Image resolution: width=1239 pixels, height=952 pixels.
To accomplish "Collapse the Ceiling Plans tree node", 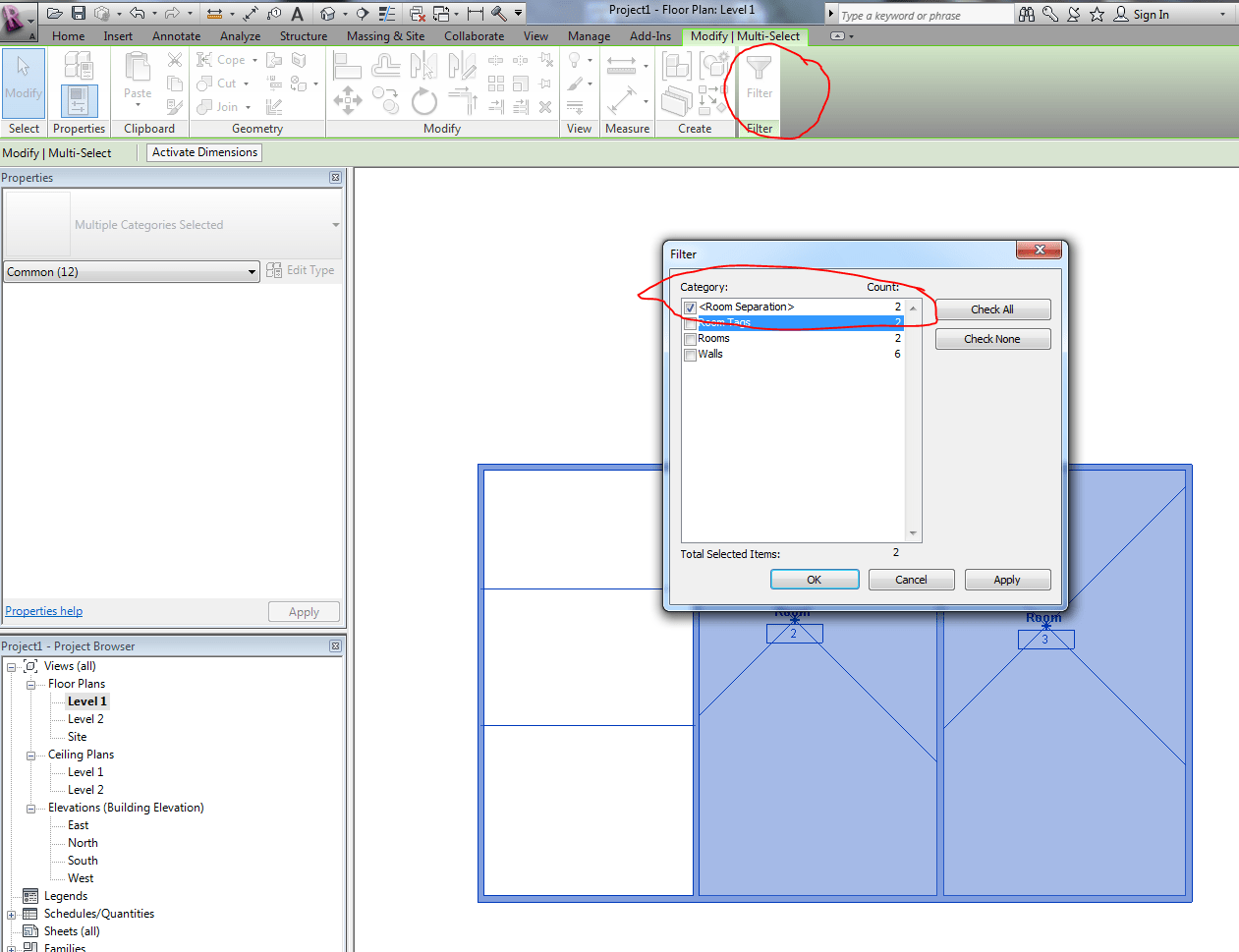I will point(30,755).
